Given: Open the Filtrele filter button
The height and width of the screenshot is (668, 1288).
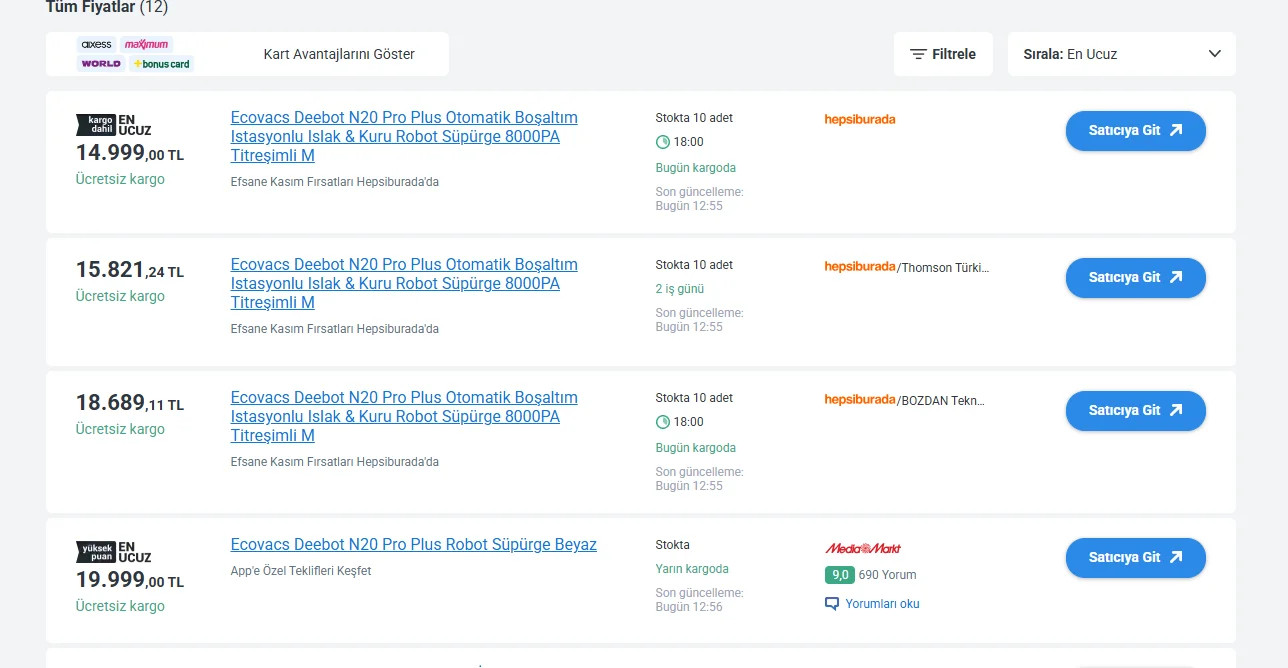Looking at the screenshot, I should 943,54.
